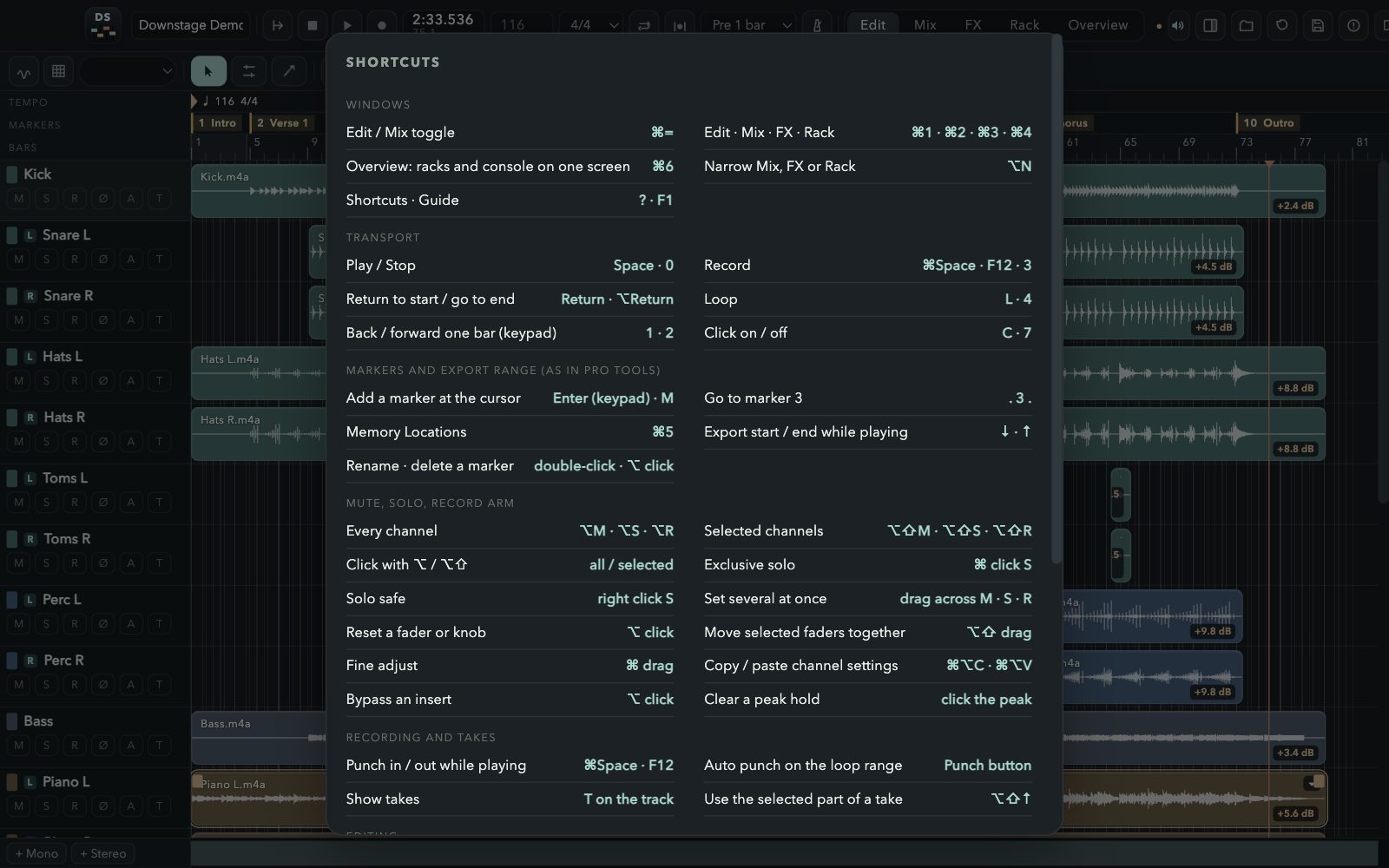
Task: Select the pointer arrow tool
Action: (208, 71)
